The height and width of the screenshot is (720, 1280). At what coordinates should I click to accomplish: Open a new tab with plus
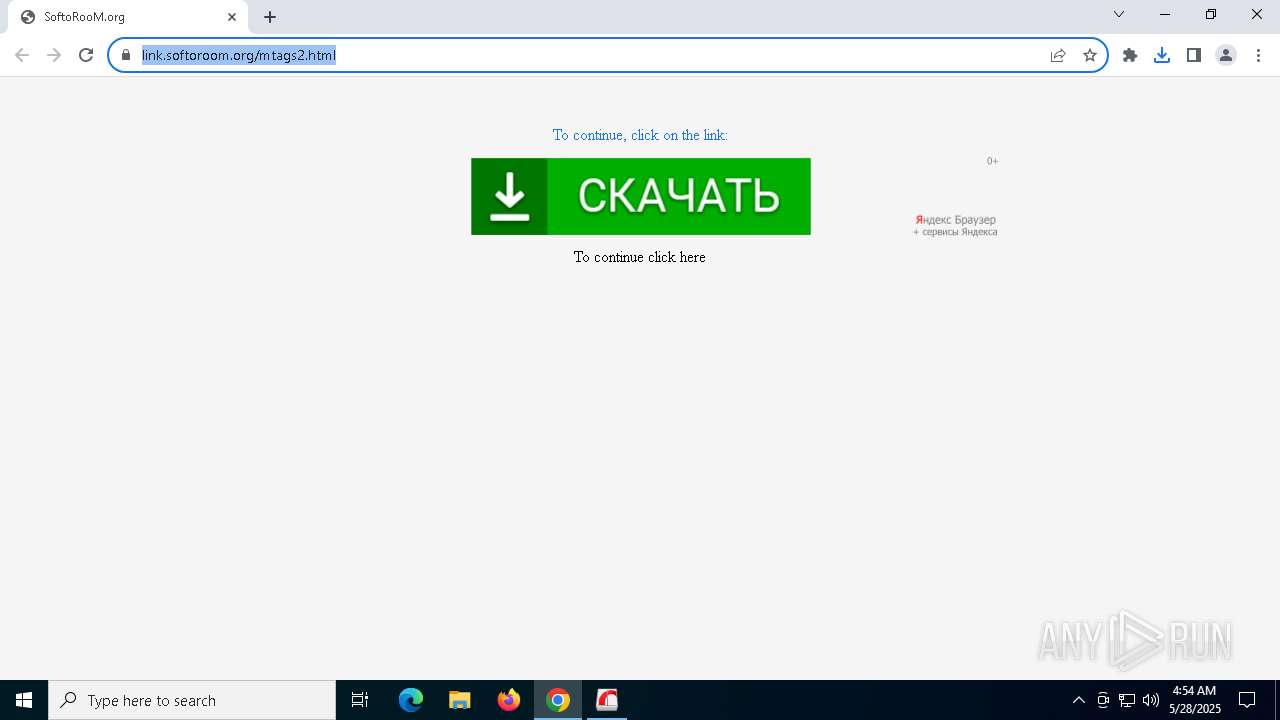(270, 17)
